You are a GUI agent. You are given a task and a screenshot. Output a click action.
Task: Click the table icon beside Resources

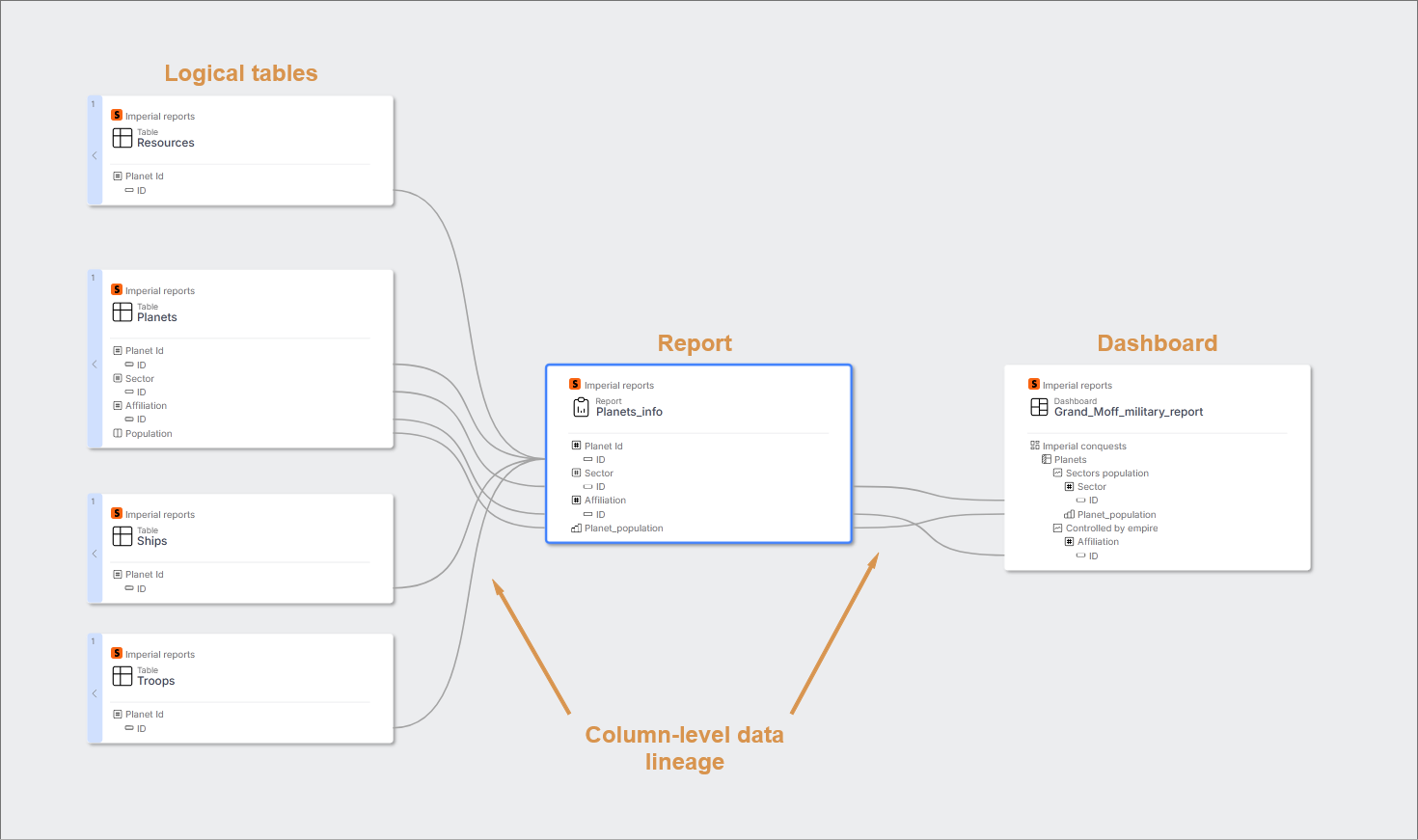pos(123,138)
